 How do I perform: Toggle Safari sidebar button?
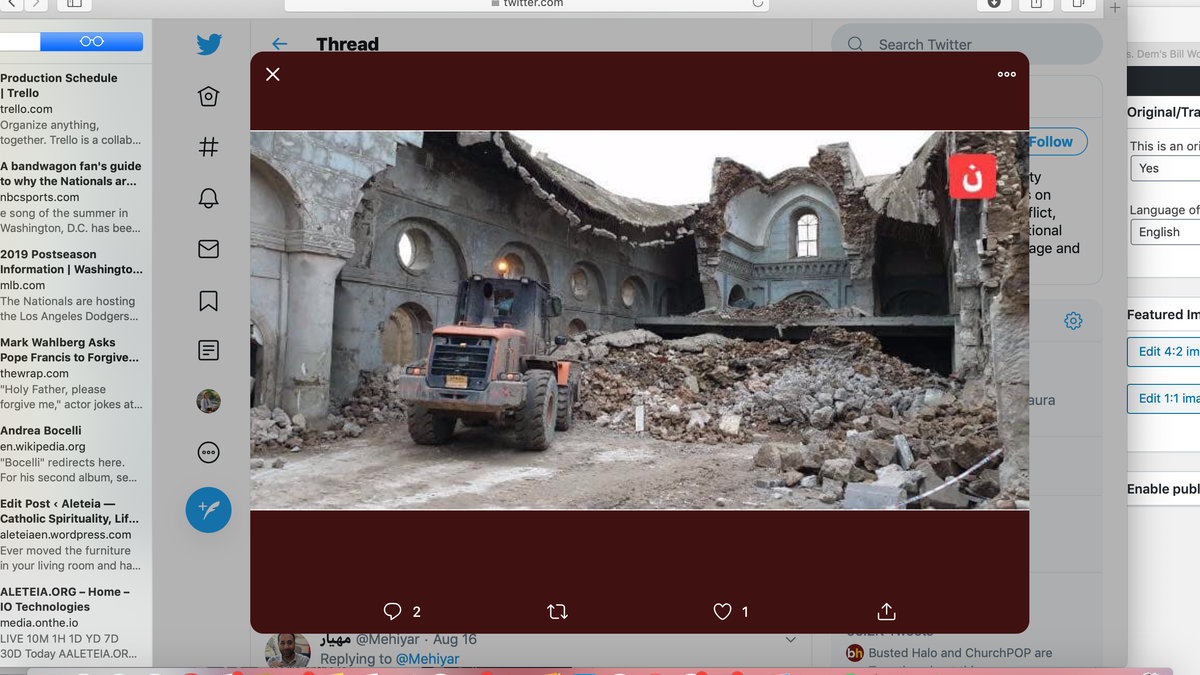tap(74, 4)
